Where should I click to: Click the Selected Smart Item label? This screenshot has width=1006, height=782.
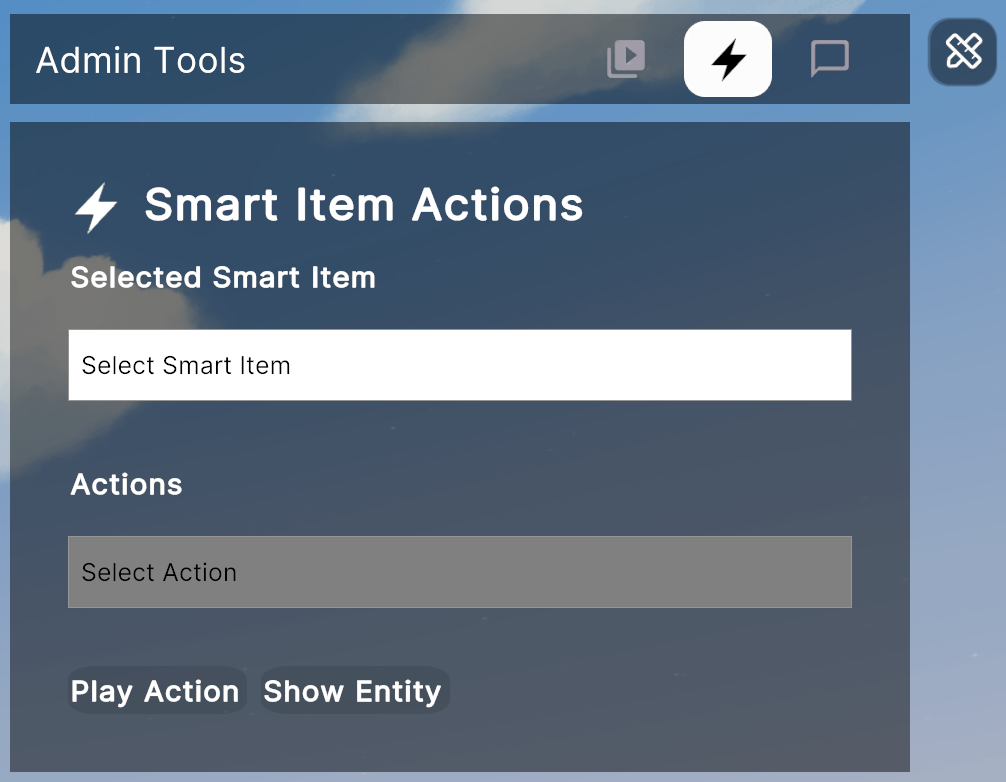pyautogui.click(x=223, y=277)
